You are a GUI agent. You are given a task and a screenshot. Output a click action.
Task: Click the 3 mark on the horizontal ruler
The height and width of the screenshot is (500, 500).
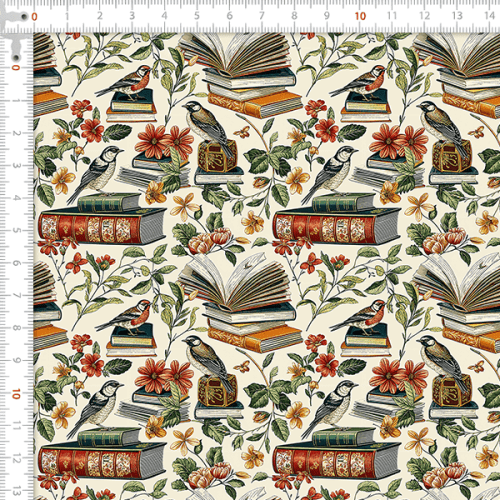pyautogui.click(x=132, y=16)
